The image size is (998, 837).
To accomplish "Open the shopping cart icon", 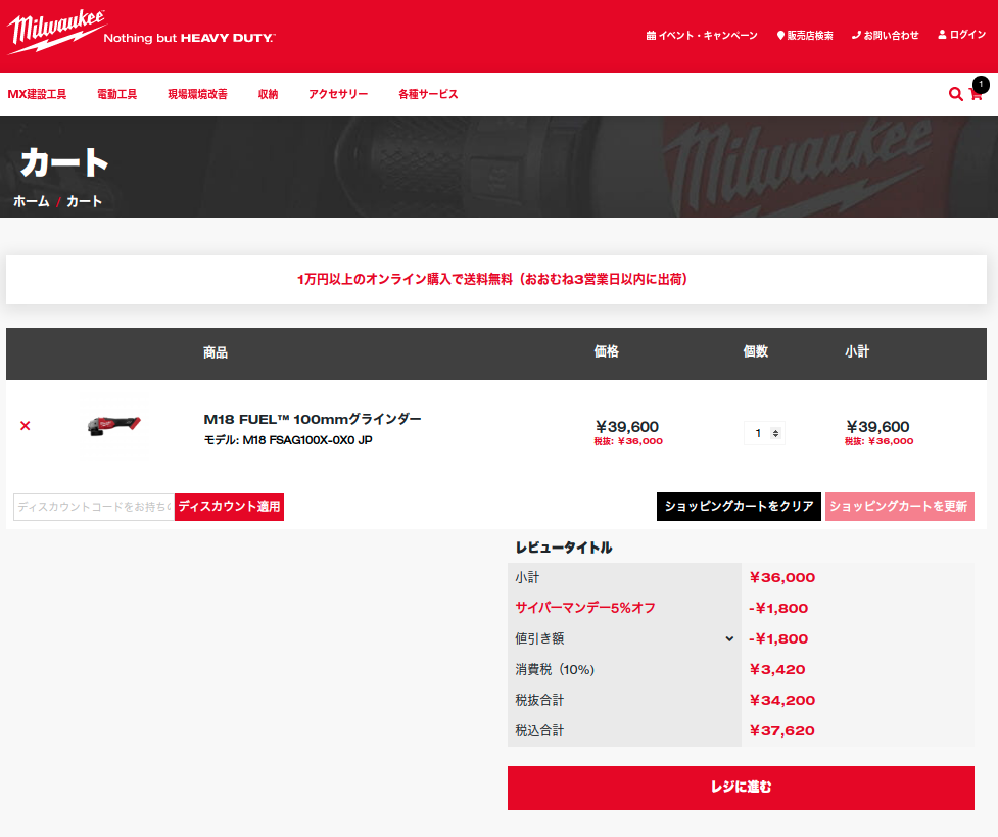I will click(x=975, y=94).
